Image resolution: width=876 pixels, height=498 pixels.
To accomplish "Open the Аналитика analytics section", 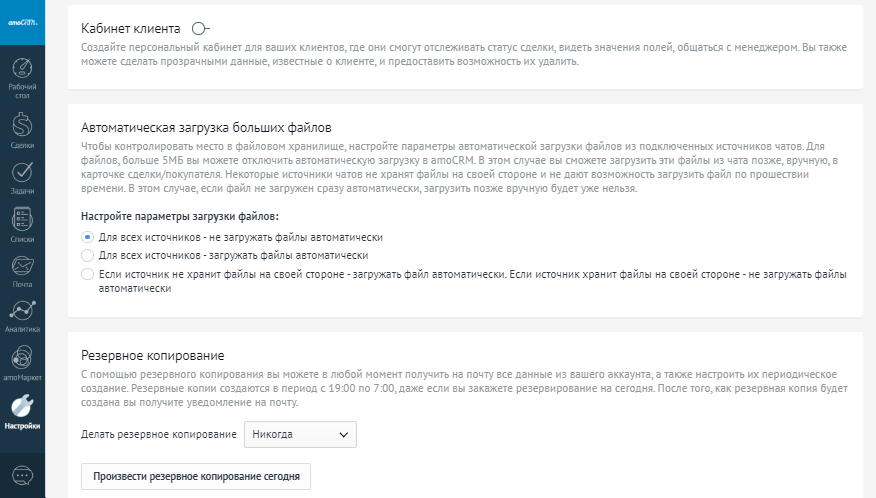I will tap(22, 317).
